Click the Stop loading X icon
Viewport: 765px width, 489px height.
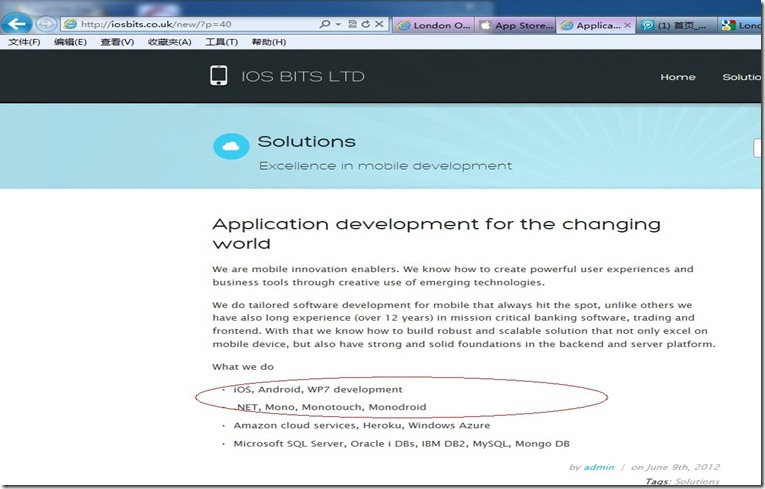(x=379, y=24)
